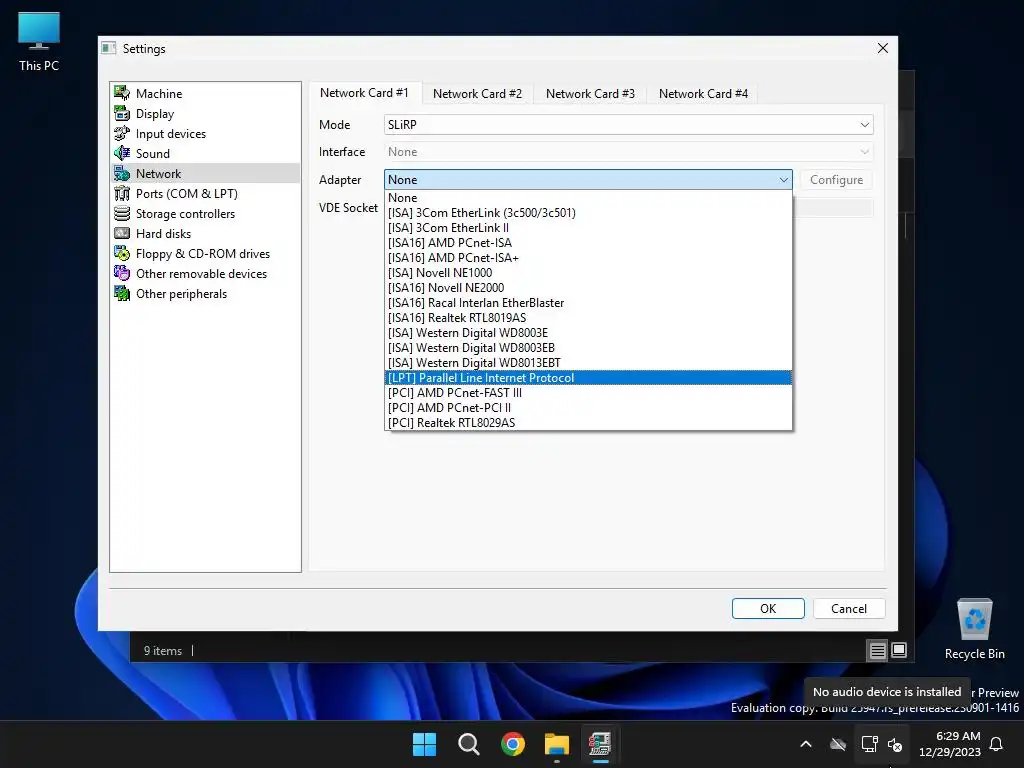Open taskbar Search icon
This screenshot has height=768, width=1024.
point(468,744)
